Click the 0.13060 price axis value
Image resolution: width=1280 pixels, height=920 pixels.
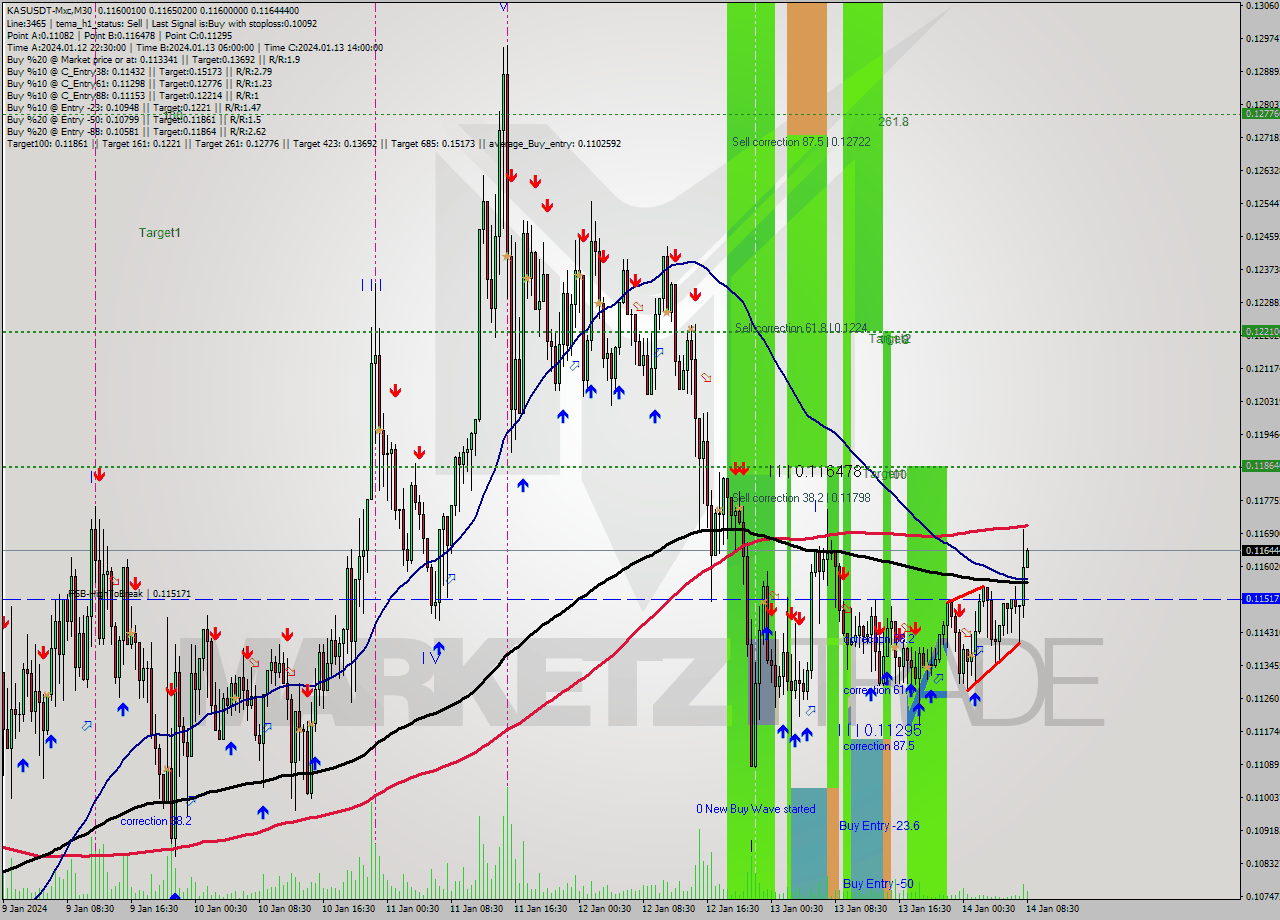[x=1262, y=6]
